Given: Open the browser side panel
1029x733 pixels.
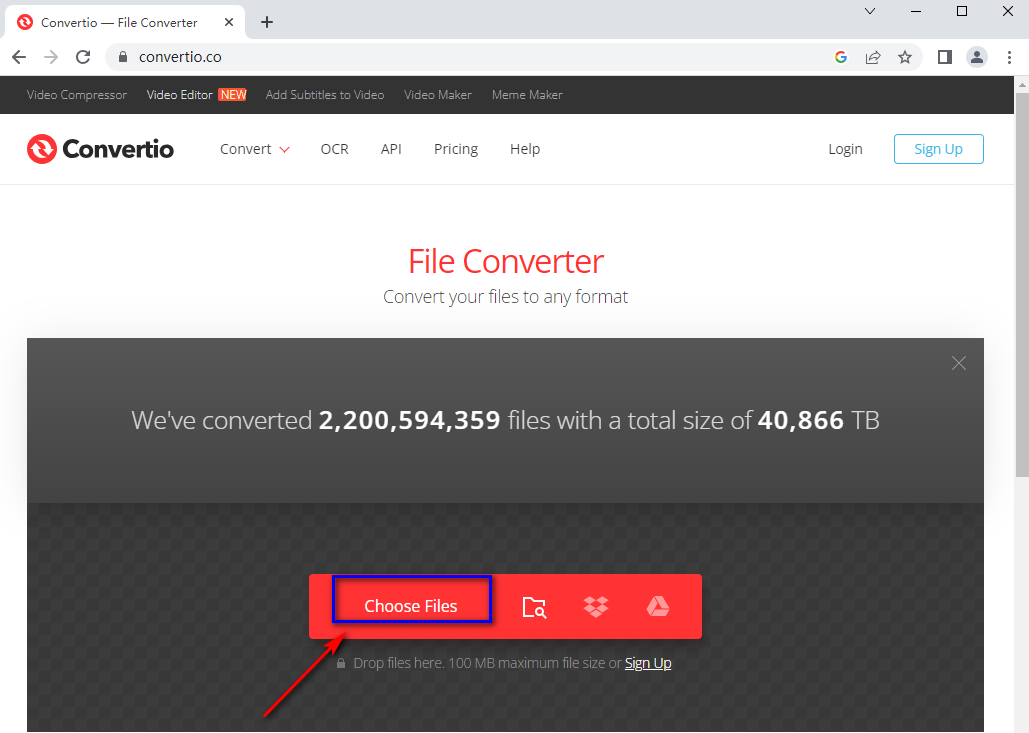Looking at the screenshot, I should click(944, 57).
